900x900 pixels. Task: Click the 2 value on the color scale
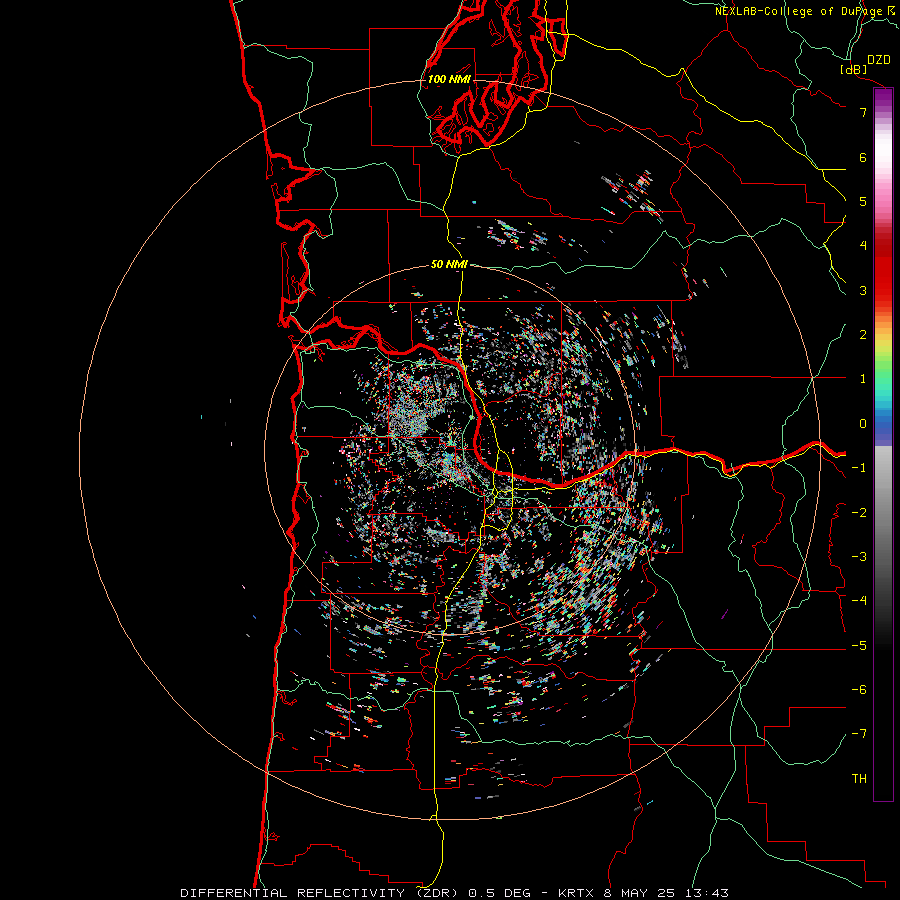(863, 335)
